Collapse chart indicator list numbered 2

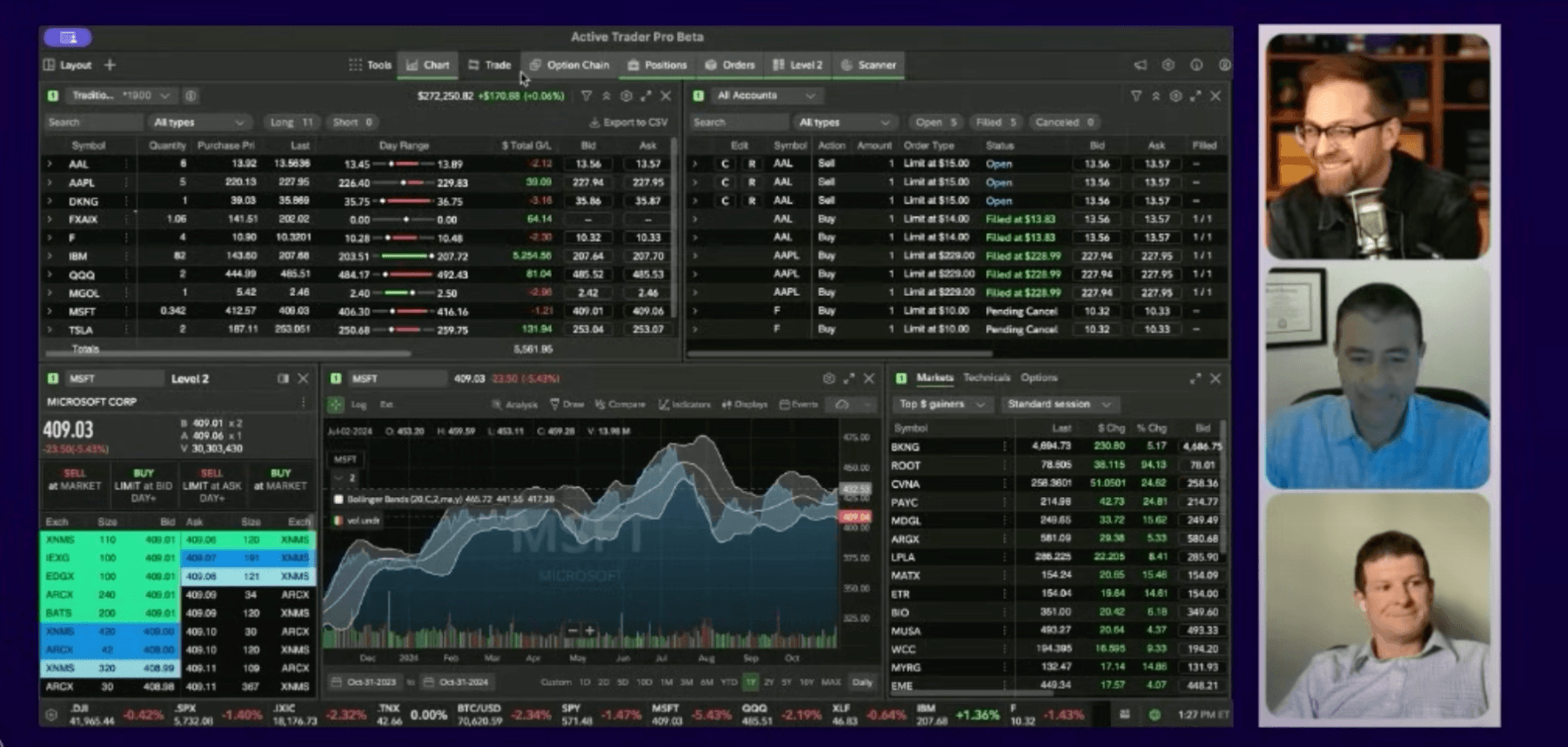[345, 478]
